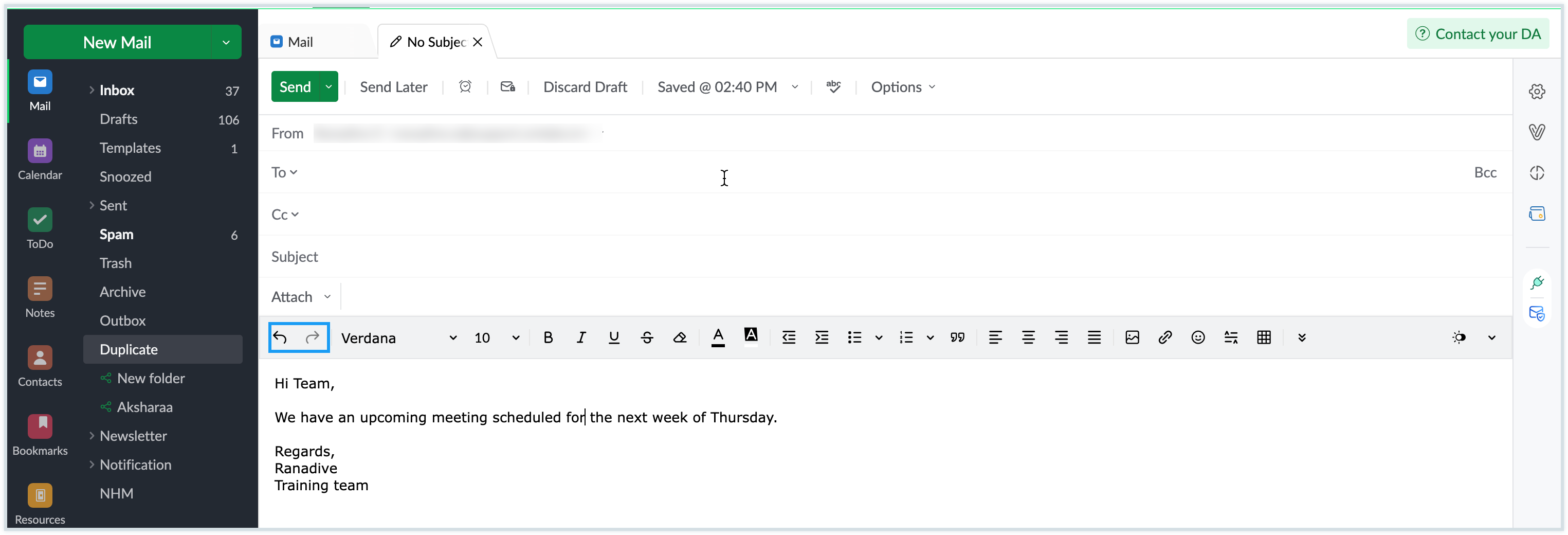This screenshot has width=1568, height=535.
Task: Click the Send Later button
Action: 393,87
